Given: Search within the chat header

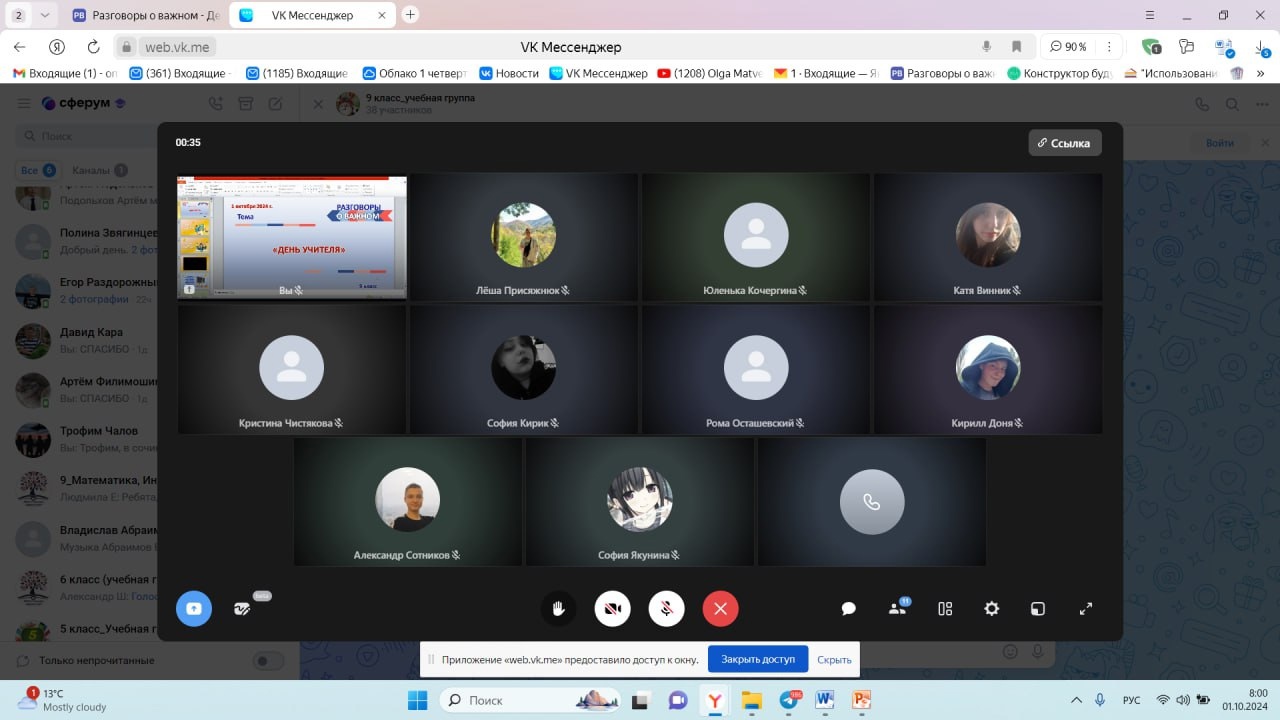Looking at the screenshot, I should click(1233, 104).
